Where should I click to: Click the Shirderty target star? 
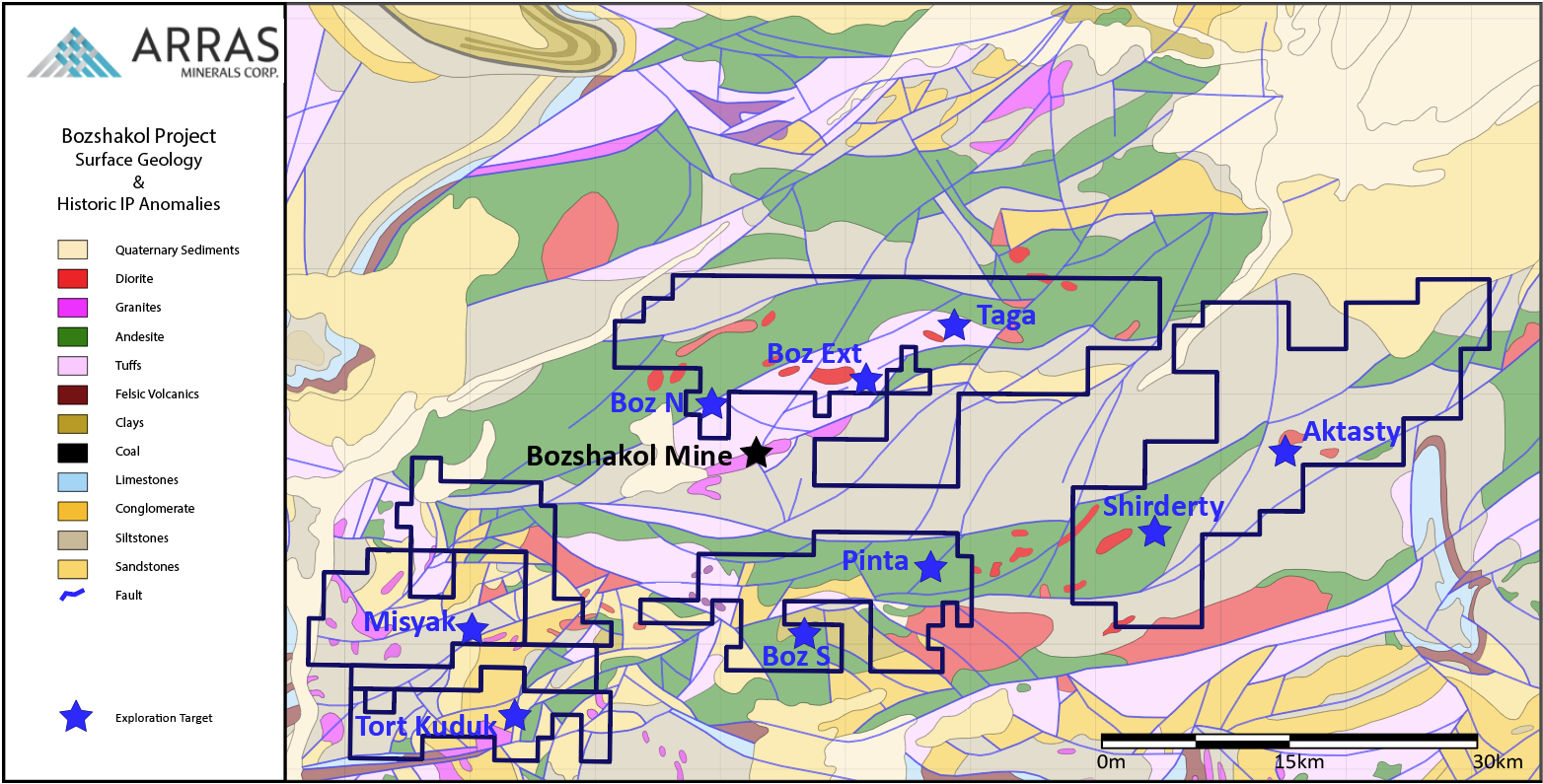(1154, 532)
